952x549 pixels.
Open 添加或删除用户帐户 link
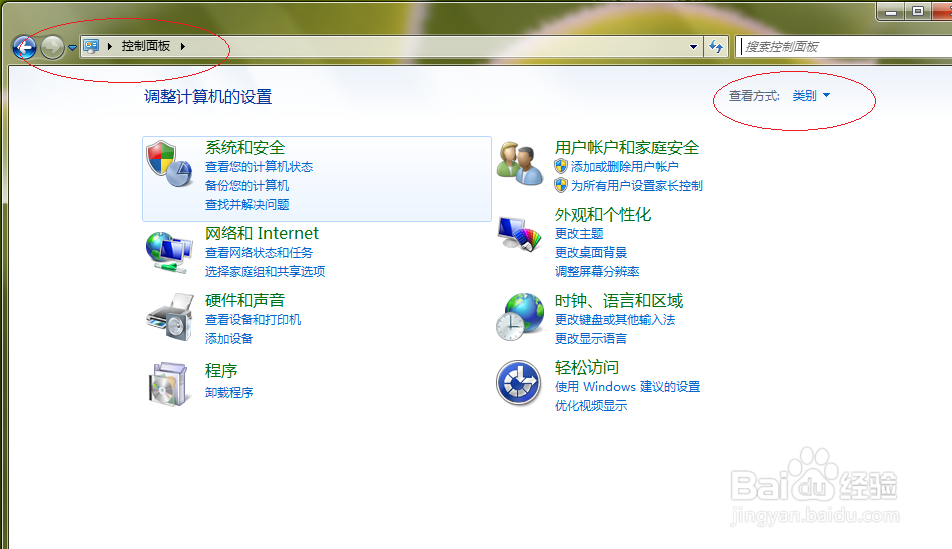[x=625, y=166]
